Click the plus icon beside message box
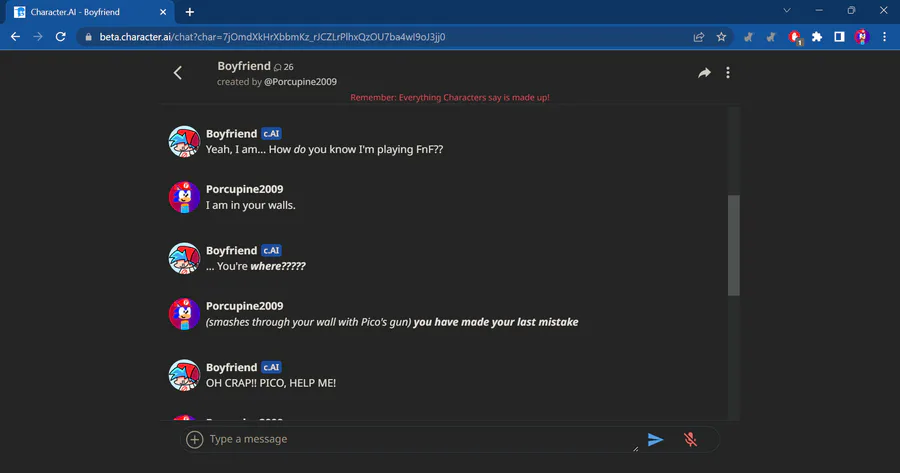The width and height of the screenshot is (900, 473). click(x=195, y=439)
